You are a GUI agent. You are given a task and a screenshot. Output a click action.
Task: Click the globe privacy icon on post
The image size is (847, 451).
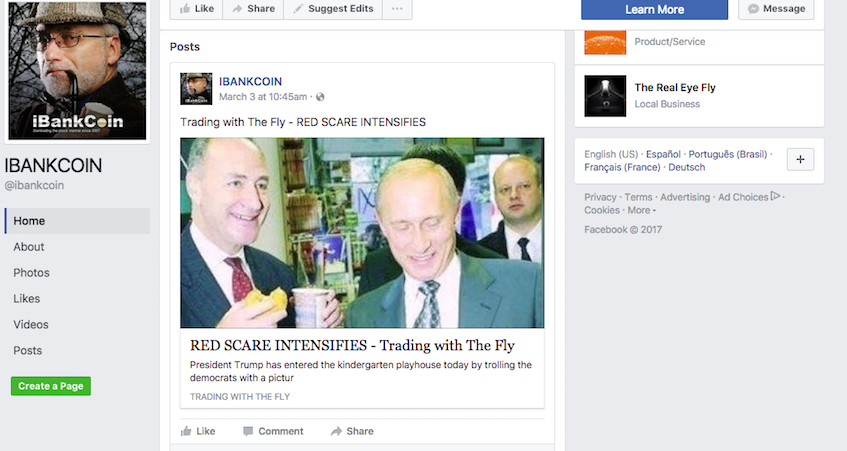320,97
